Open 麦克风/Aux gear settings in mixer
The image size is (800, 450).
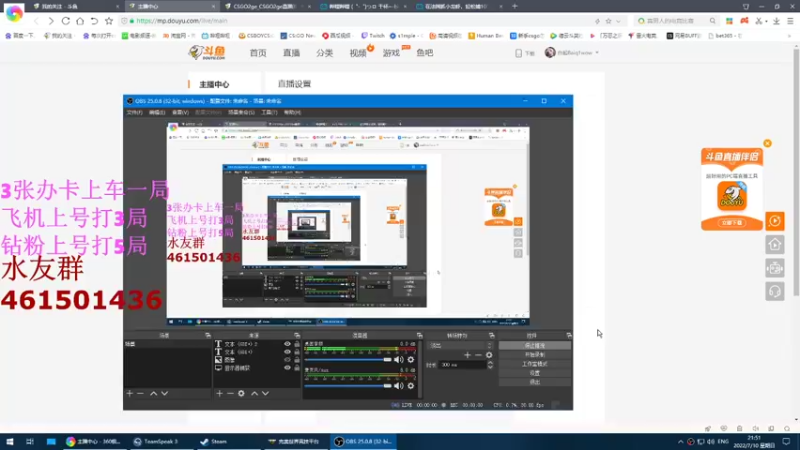[411, 386]
